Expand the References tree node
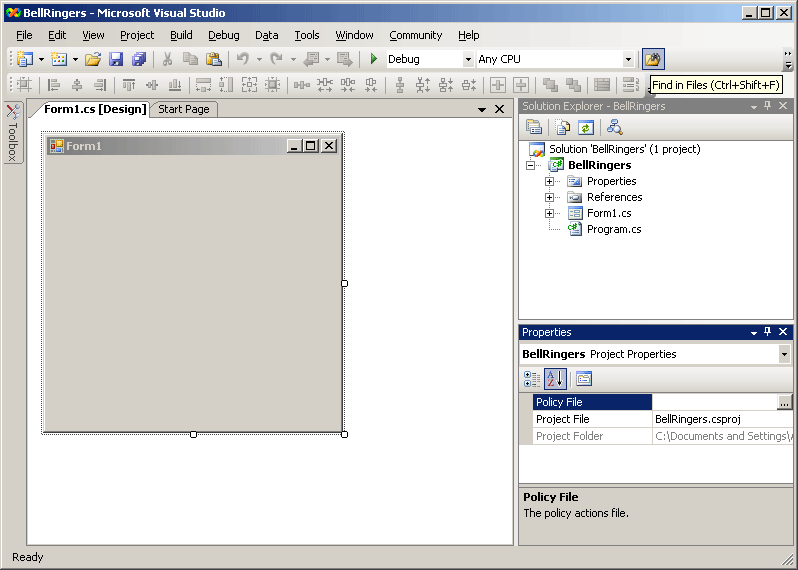 pyautogui.click(x=549, y=197)
